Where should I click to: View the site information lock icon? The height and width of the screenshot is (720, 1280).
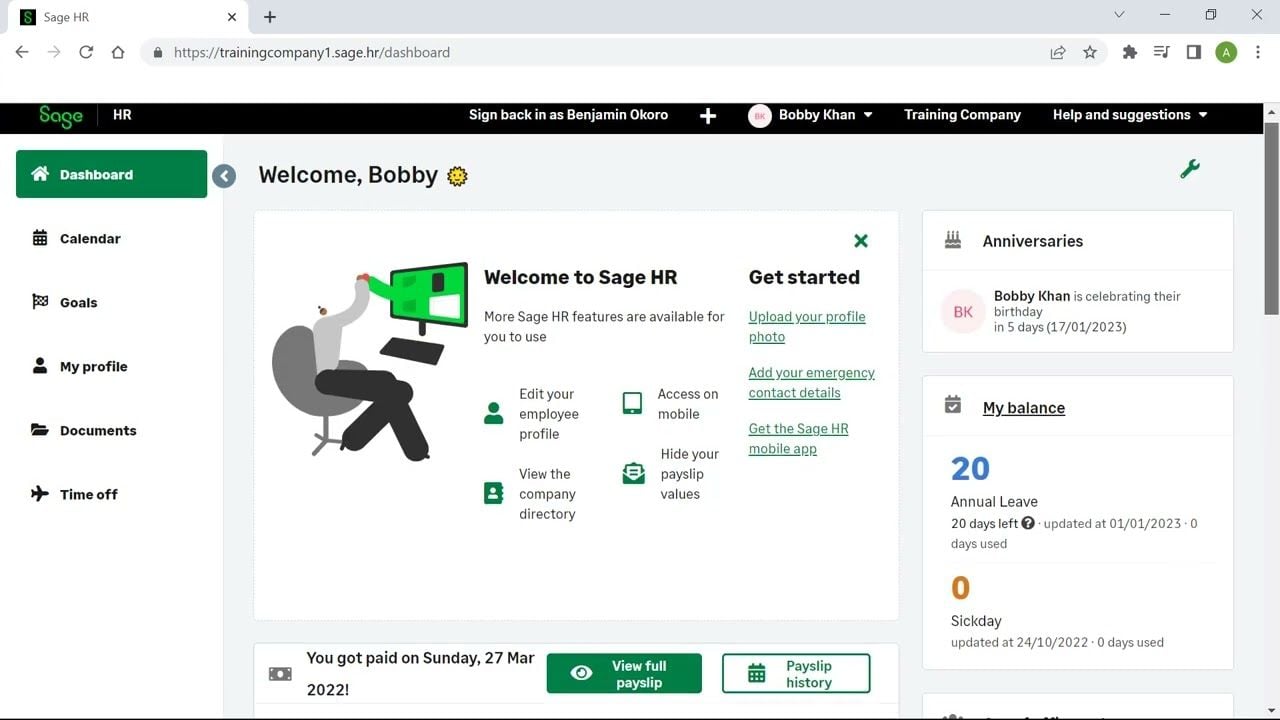(158, 52)
